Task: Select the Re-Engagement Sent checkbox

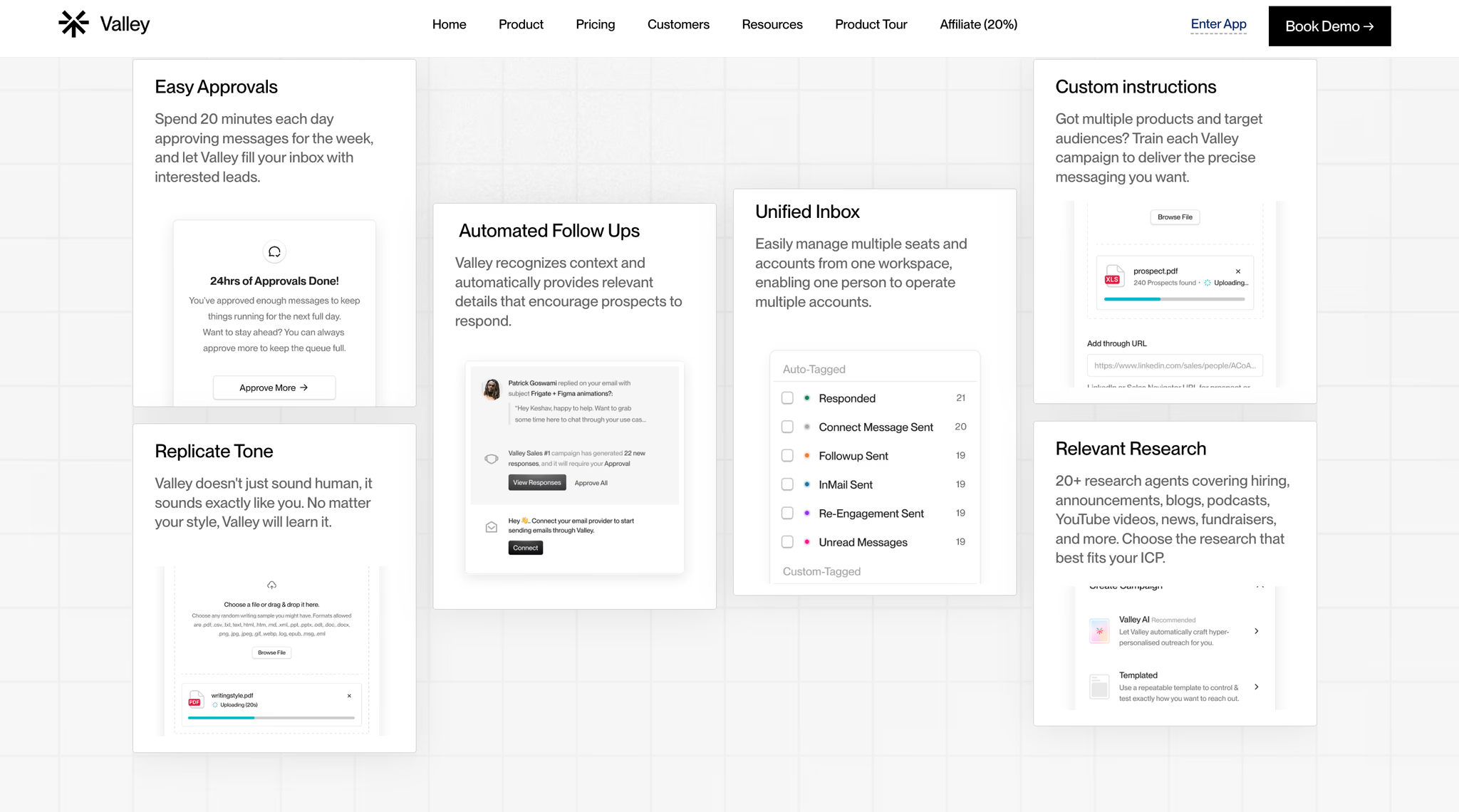Action: [787, 514]
